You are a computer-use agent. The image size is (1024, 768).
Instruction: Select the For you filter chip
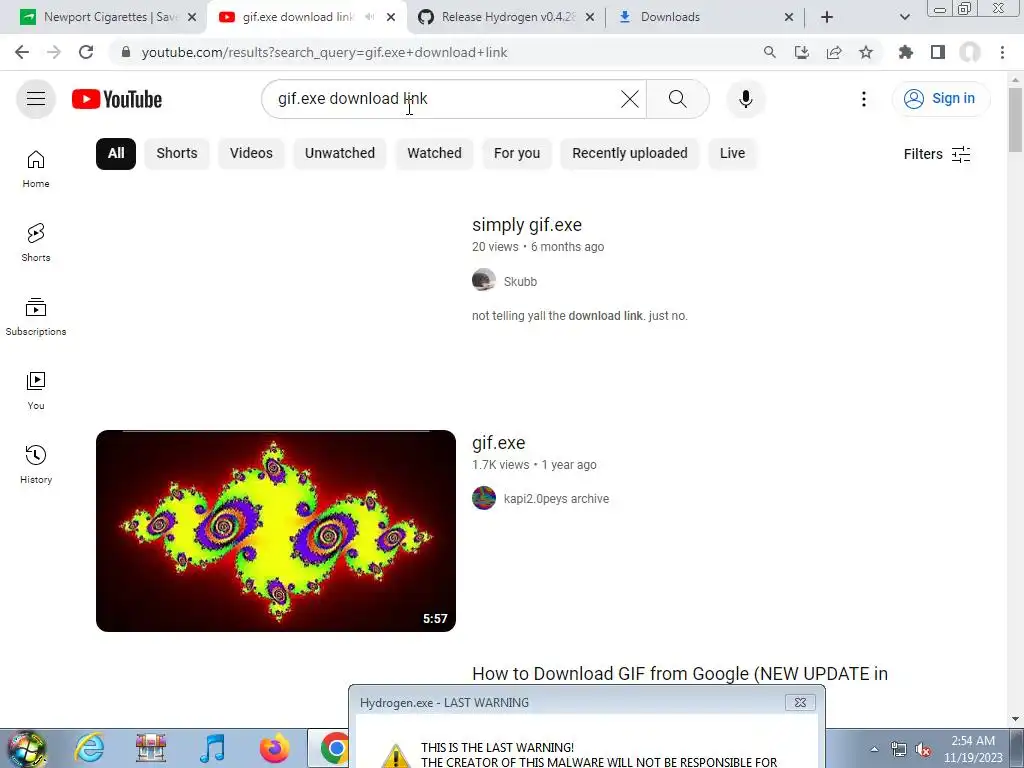click(517, 153)
